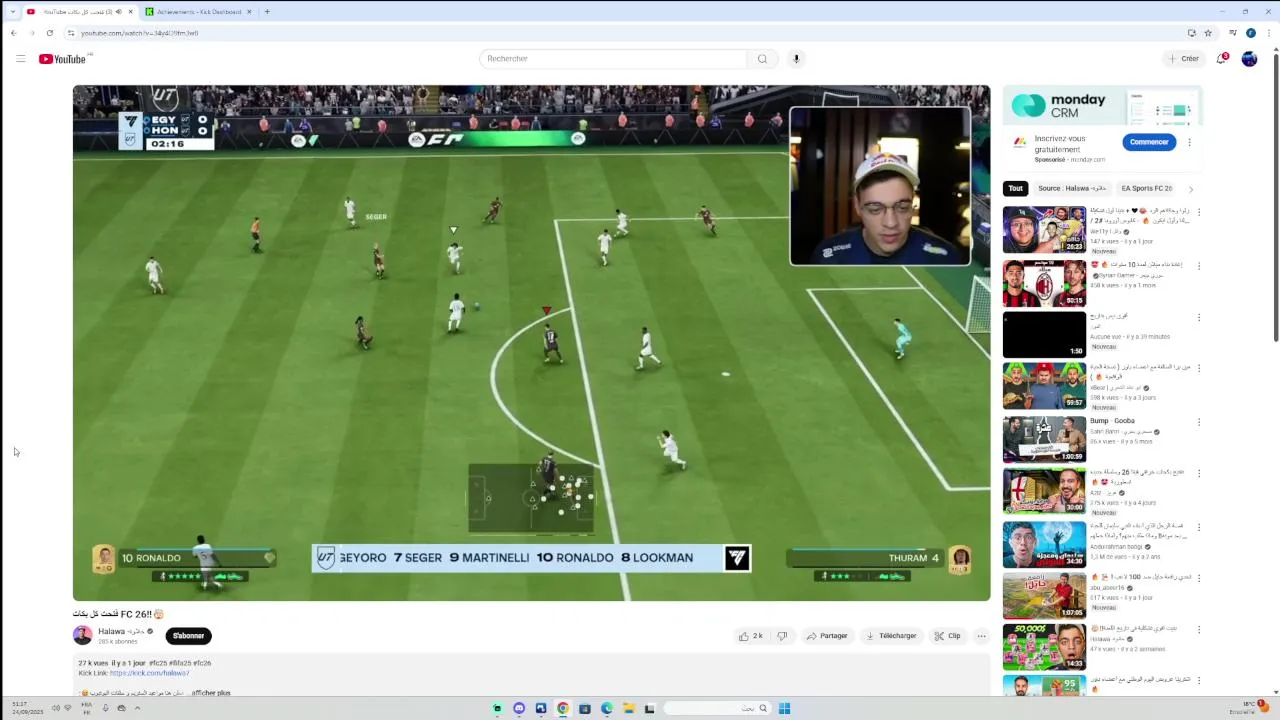The height and width of the screenshot is (720, 1280).
Task: Click the Télécharger download button
Action: coord(891,636)
